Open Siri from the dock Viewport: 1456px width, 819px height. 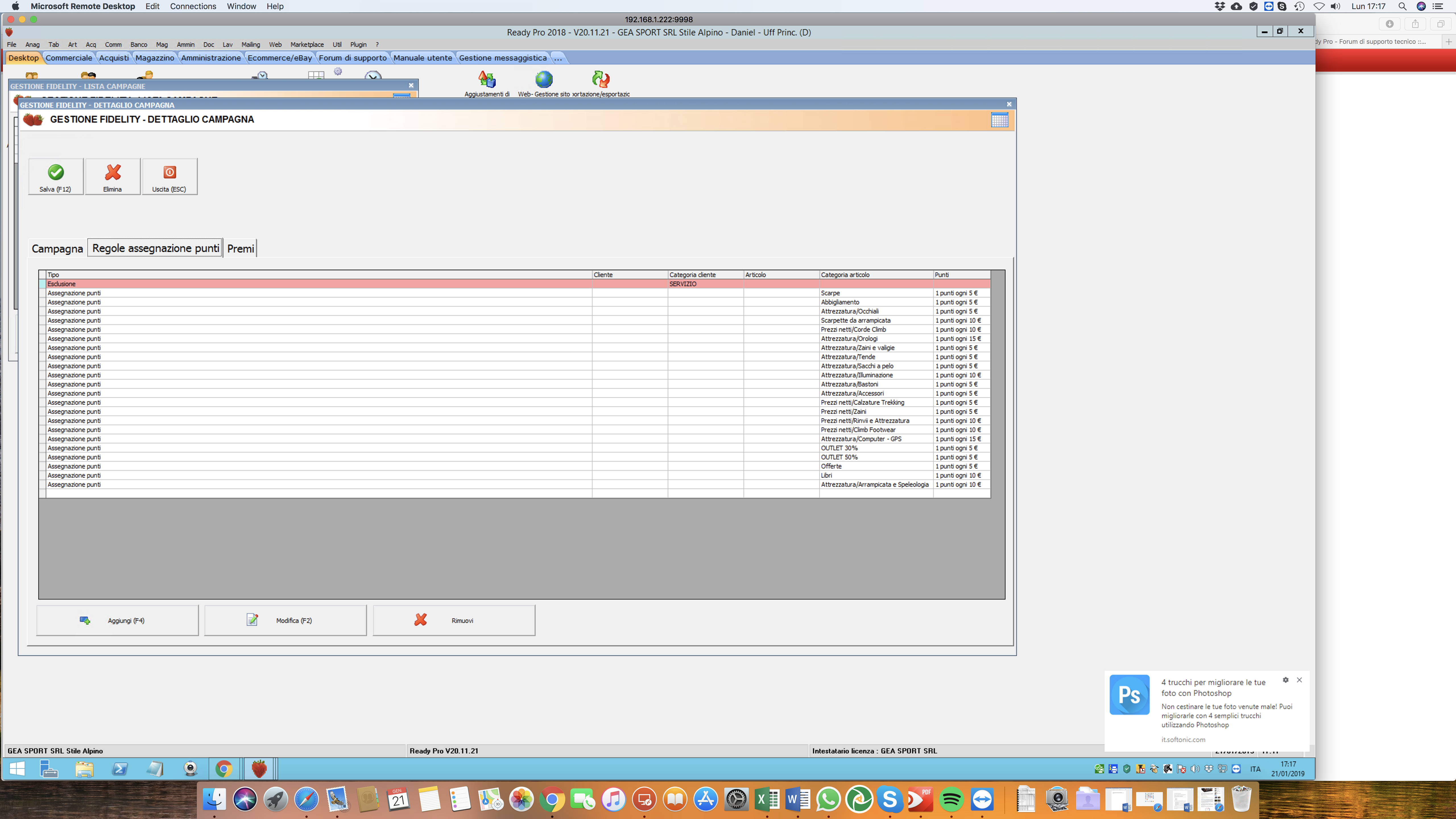click(x=245, y=799)
